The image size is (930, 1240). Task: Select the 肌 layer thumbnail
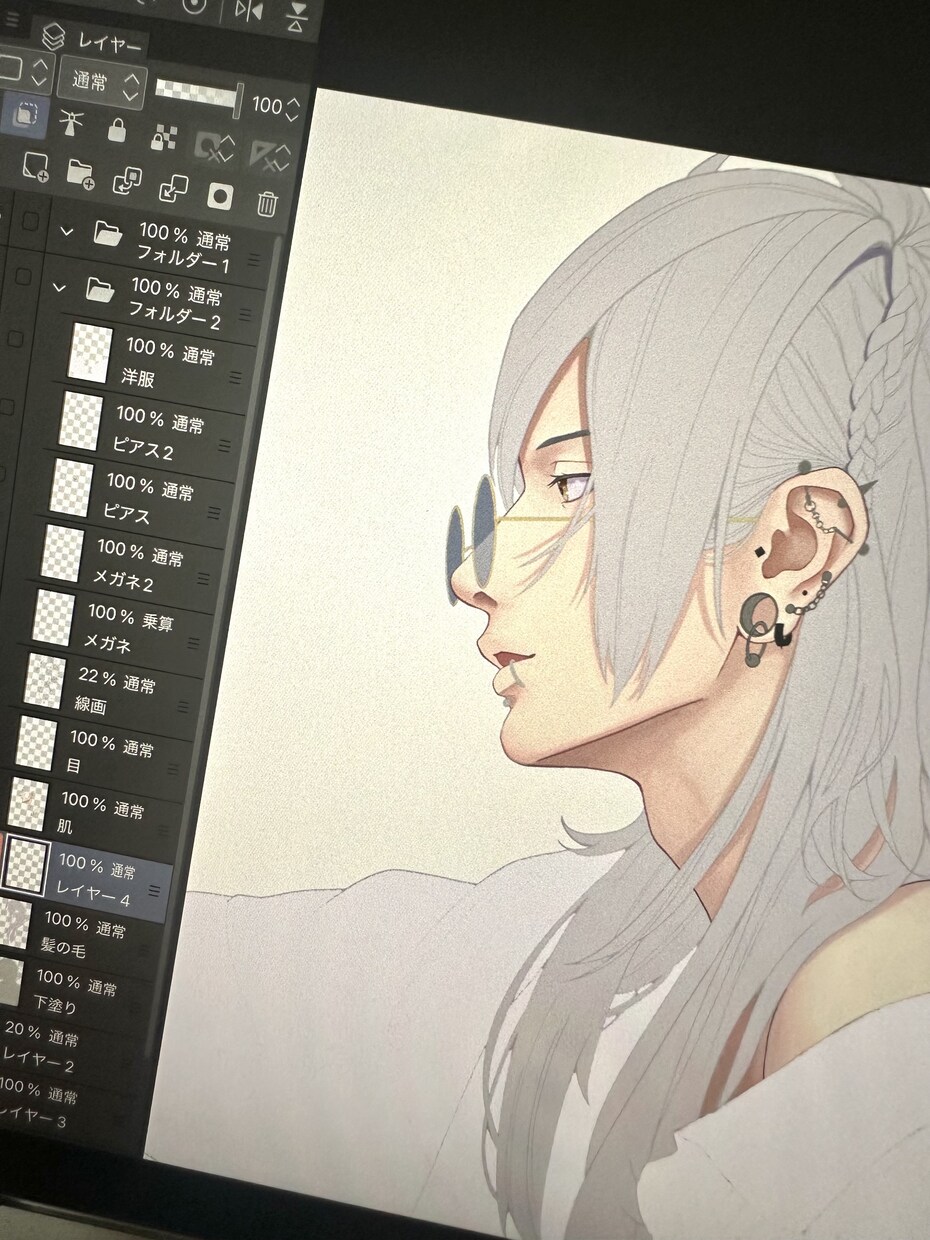coord(27,806)
